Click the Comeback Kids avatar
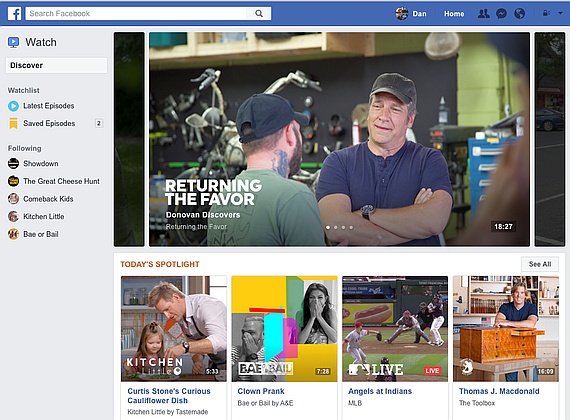 tap(13, 199)
